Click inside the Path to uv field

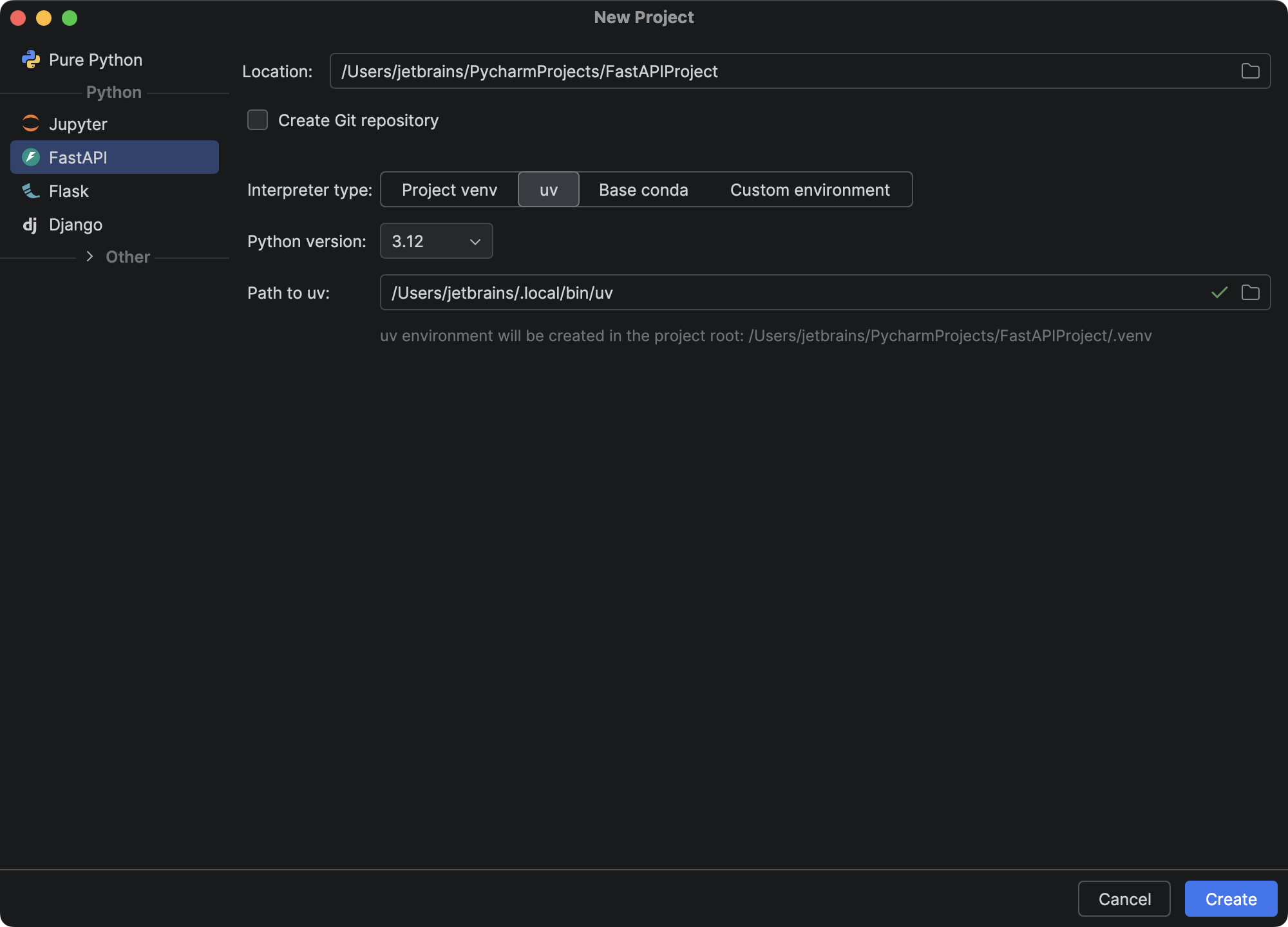coord(644,293)
